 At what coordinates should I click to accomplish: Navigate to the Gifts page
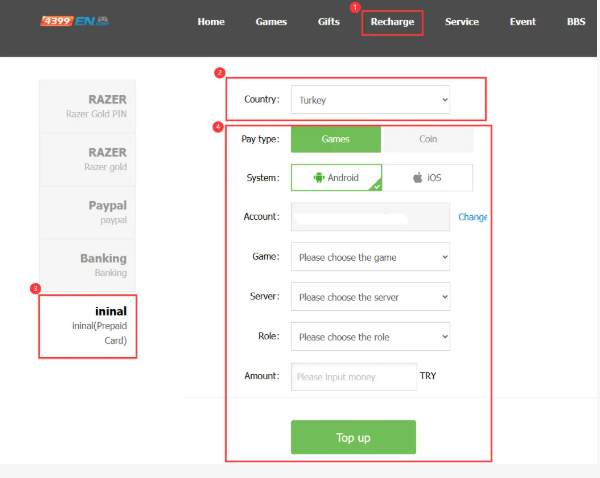point(329,22)
